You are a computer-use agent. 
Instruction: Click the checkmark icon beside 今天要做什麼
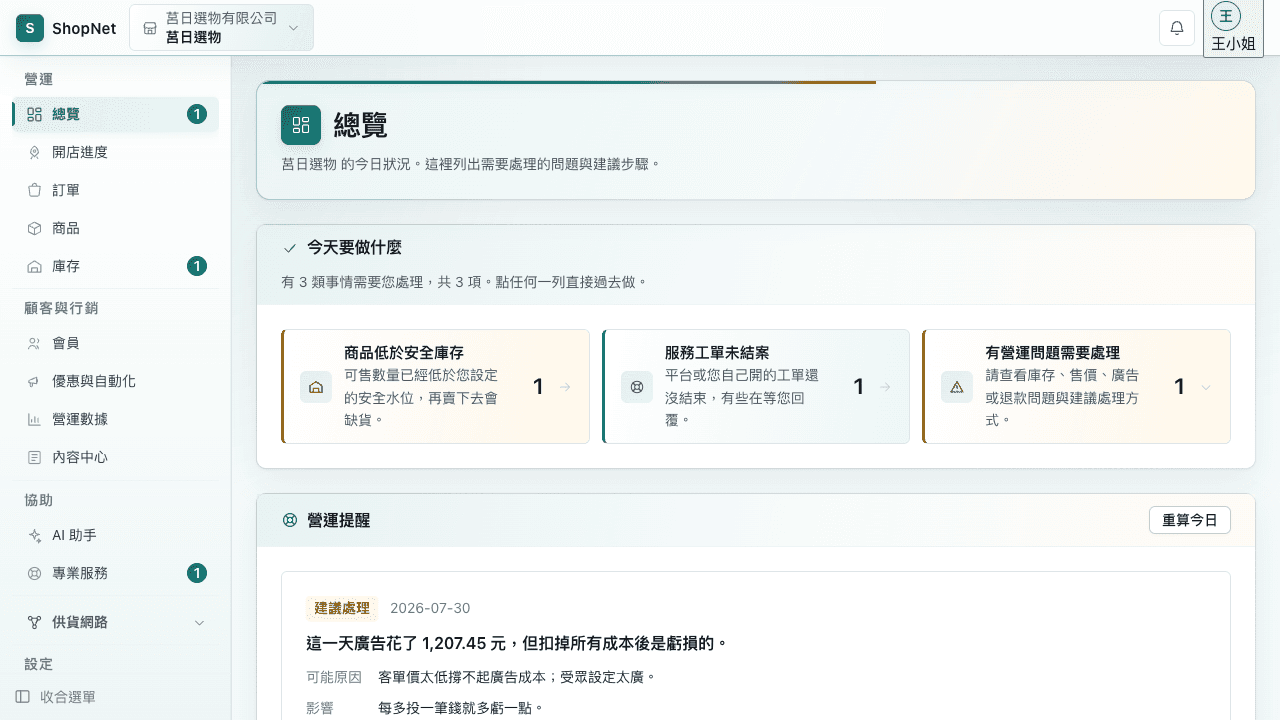290,248
